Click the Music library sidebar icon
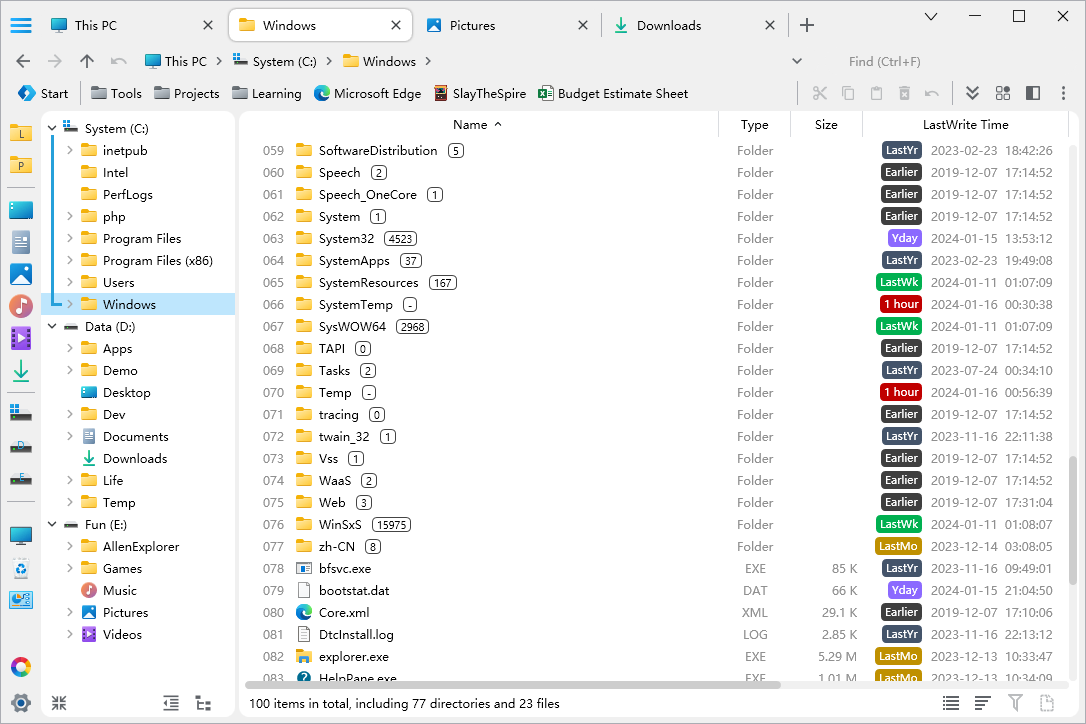Screen dimensions: 1086x724 (x=21, y=306)
